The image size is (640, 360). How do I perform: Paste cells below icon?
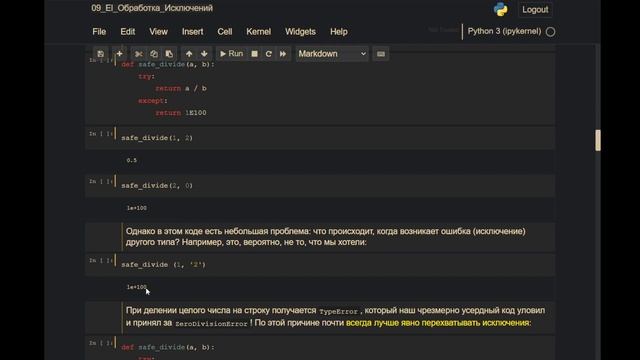pos(169,54)
